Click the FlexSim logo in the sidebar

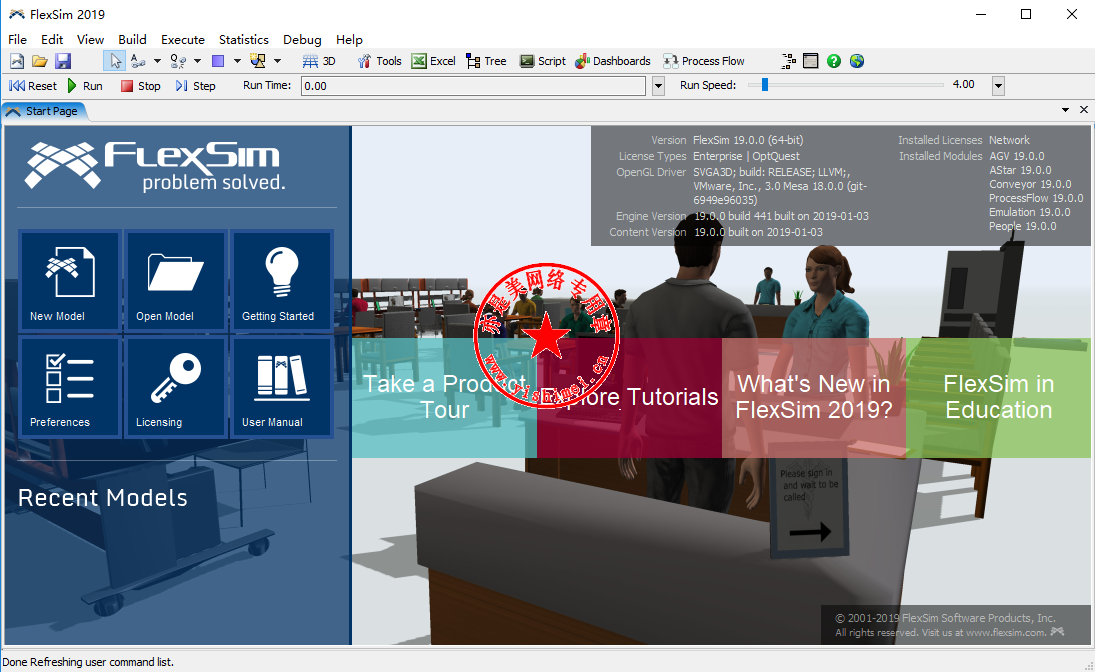click(155, 166)
